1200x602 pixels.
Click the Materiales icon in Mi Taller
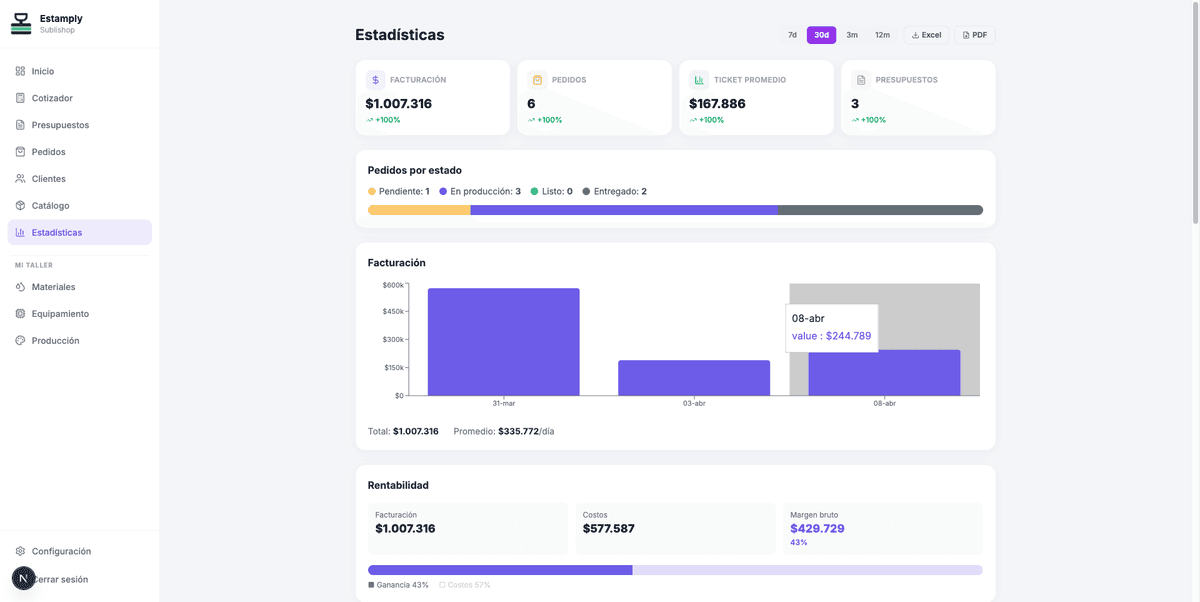(21, 287)
